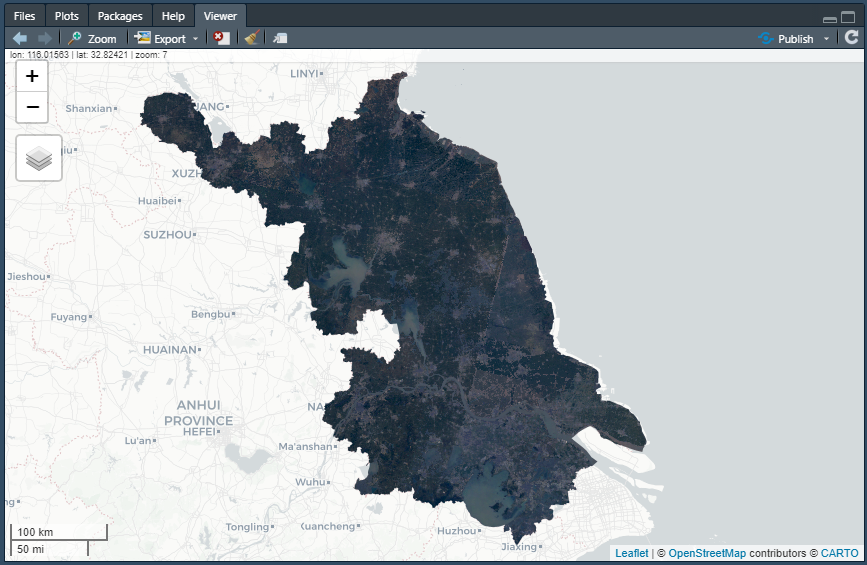Follow the CARTO attribution link
The image size is (867, 565).
point(839,553)
